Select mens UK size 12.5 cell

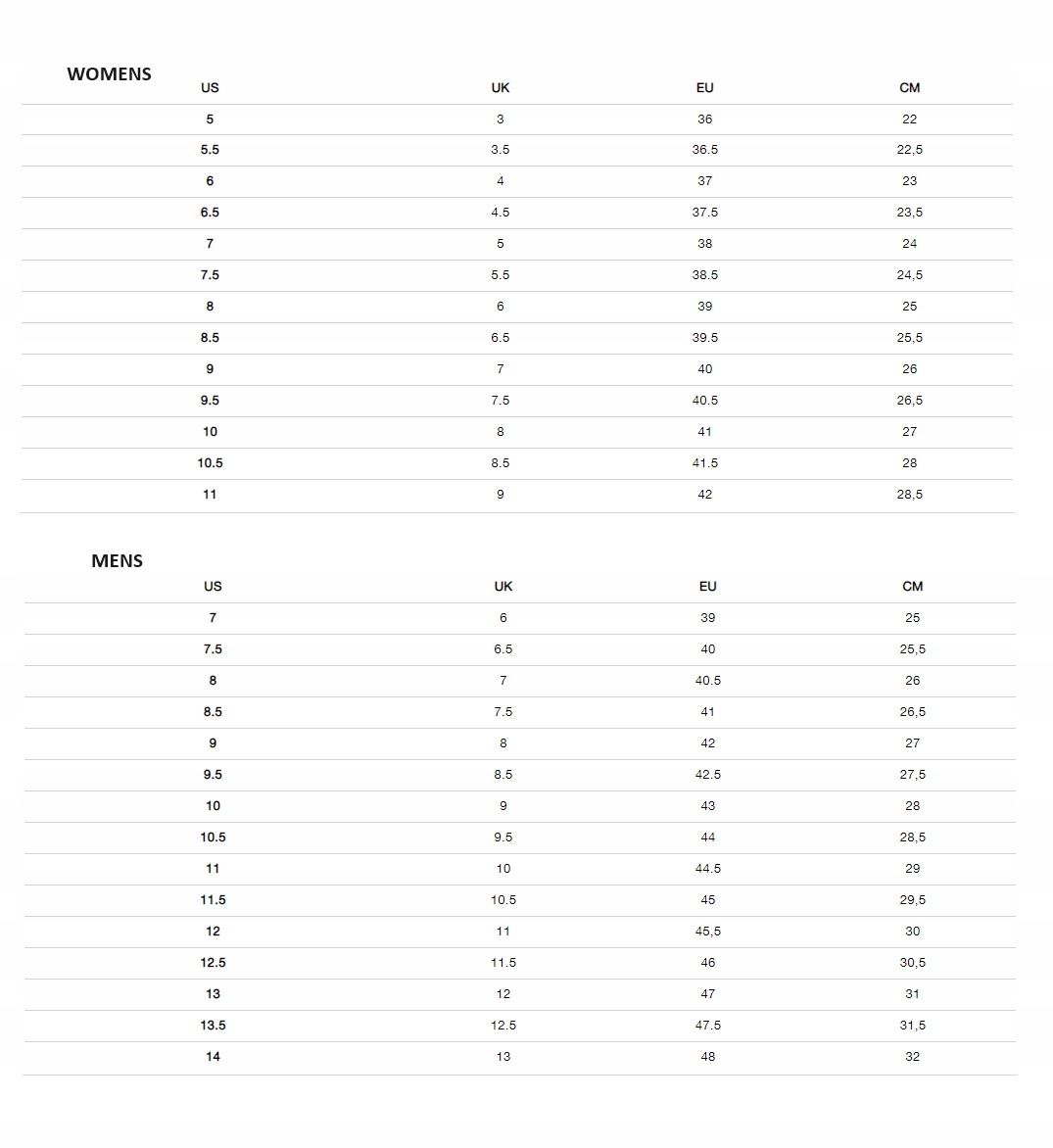pyautogui.click(x=503, y=1026)
